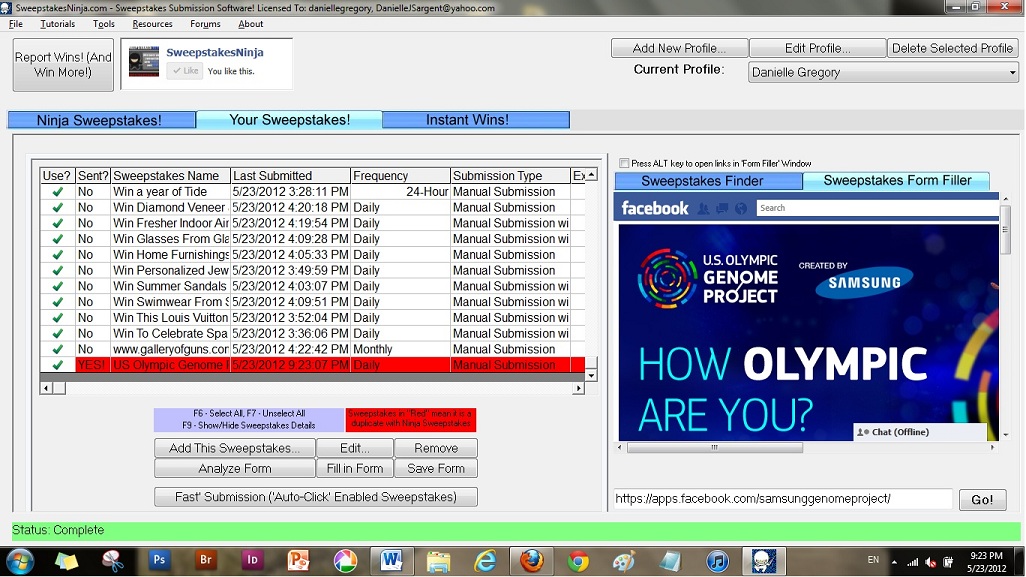Open PowerPoint from the taskbar

coord(298,561)
